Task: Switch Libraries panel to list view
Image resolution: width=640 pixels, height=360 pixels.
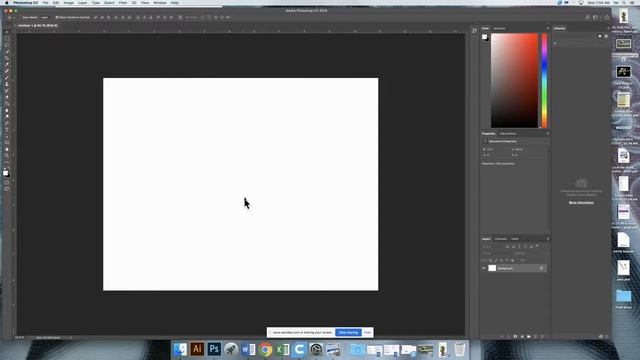Action: click(x=606, y=36)
